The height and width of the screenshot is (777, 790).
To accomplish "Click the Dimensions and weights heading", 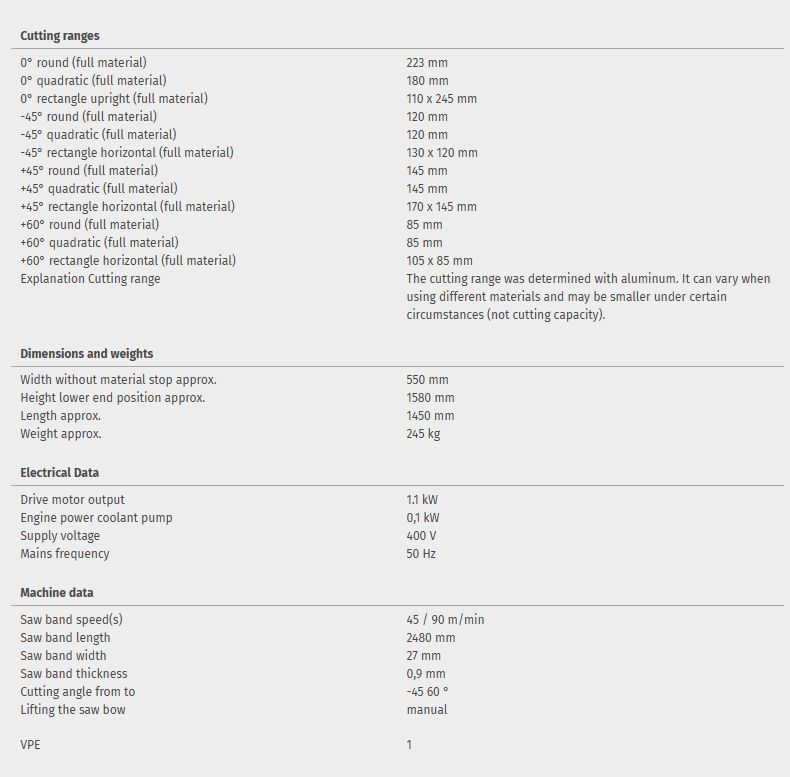I will tap(87, 354).
